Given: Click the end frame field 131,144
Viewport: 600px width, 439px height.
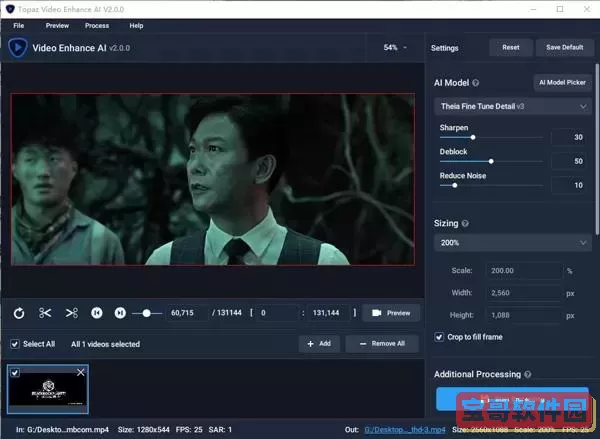Looking at the screenshot, I should [328, 313].
